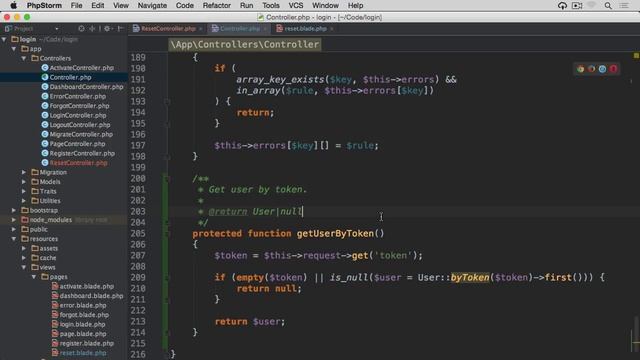Image resolution: width=640 pixels, height=360 pixels.
Task: Open Chrome browser preview icon
Action: pyautogui.click(x=580, y=69)
